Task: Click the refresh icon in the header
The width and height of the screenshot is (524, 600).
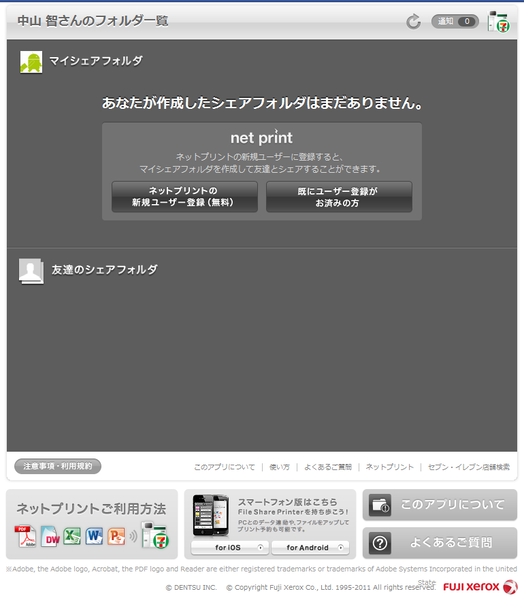Action: (413, 21)
